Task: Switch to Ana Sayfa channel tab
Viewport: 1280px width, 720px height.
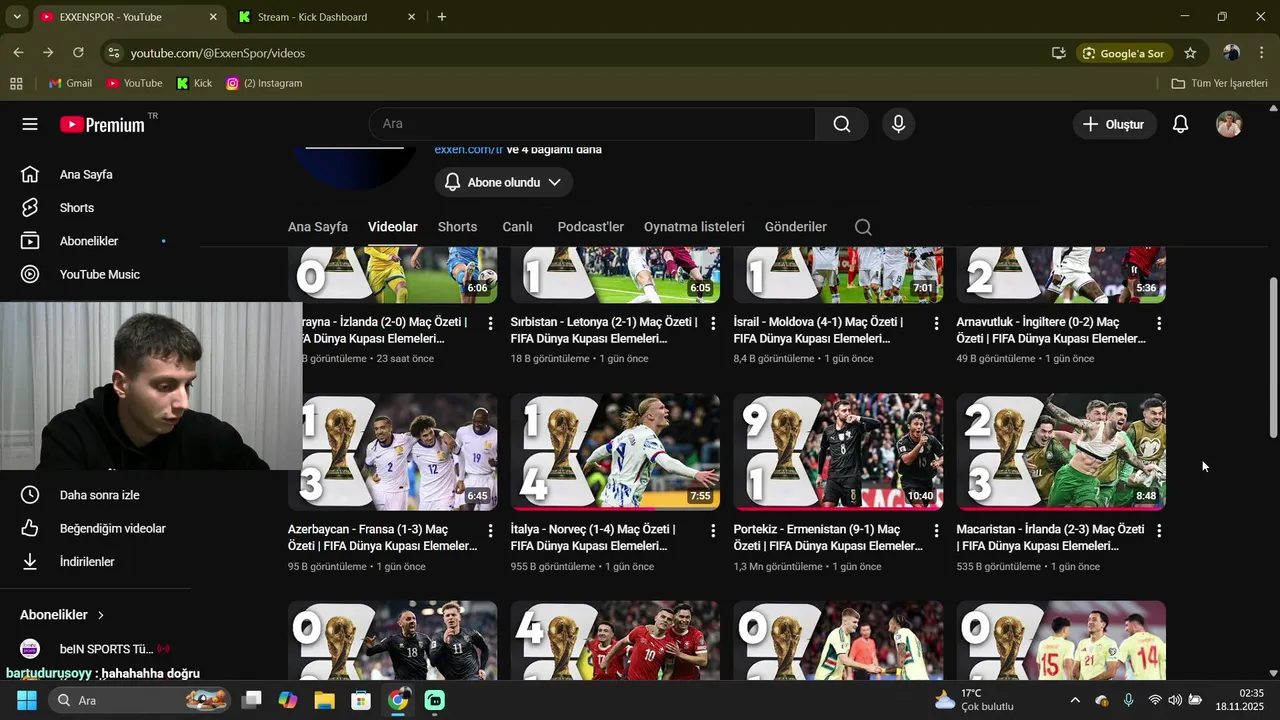Action: [x=318, y=227]
